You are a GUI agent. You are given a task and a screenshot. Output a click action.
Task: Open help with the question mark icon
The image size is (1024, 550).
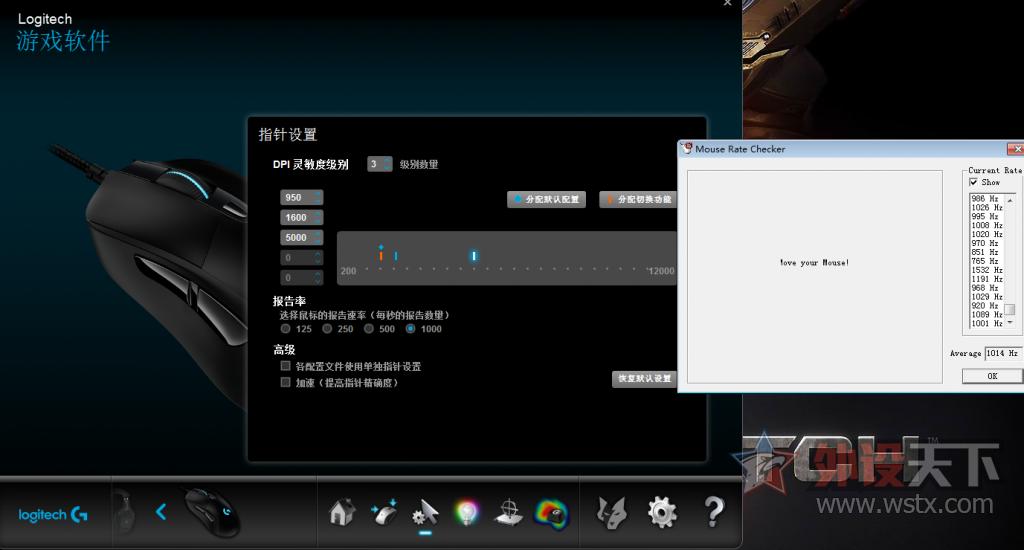(713, 513)
